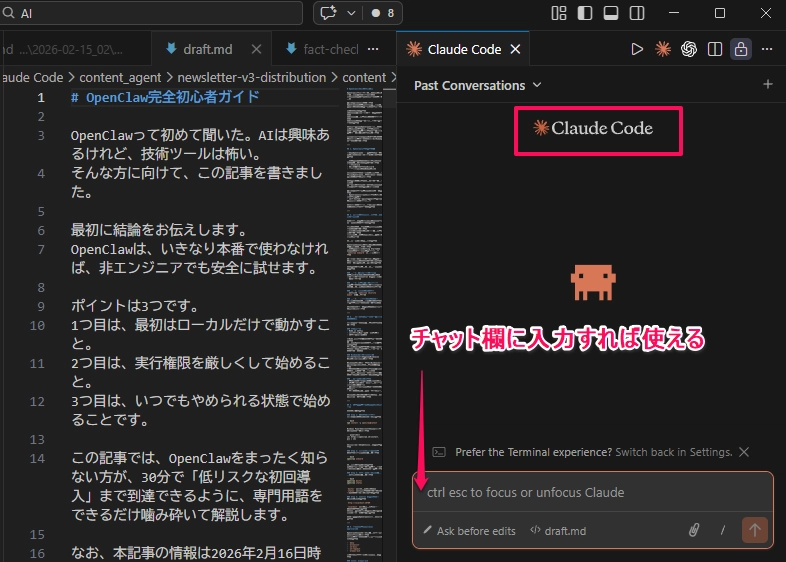Screen dimensions: 786x562
Task: Click the Run play icon in editor toolbar
Action: coord(637,49)
